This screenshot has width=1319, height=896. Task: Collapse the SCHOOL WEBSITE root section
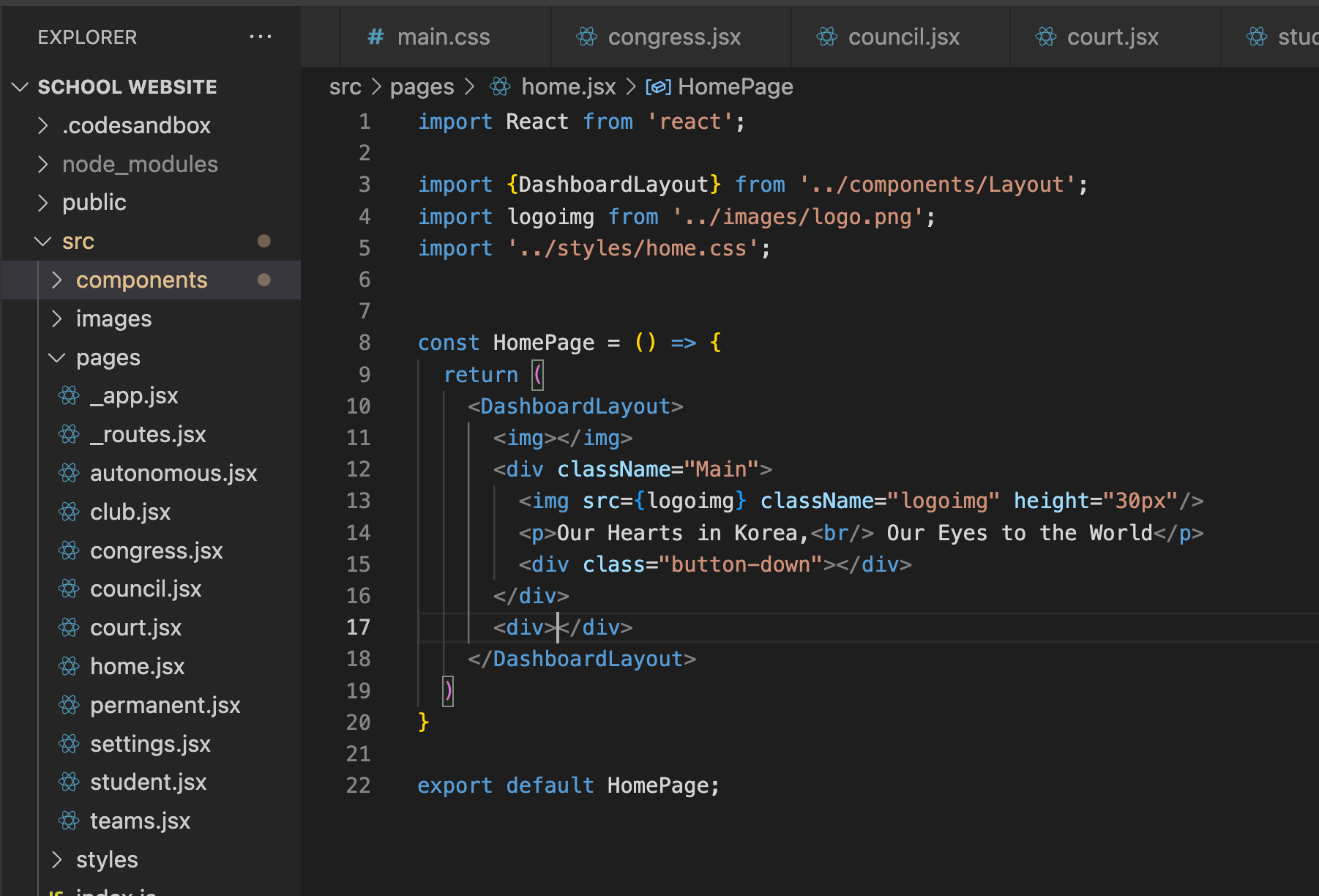pos(20,87)
